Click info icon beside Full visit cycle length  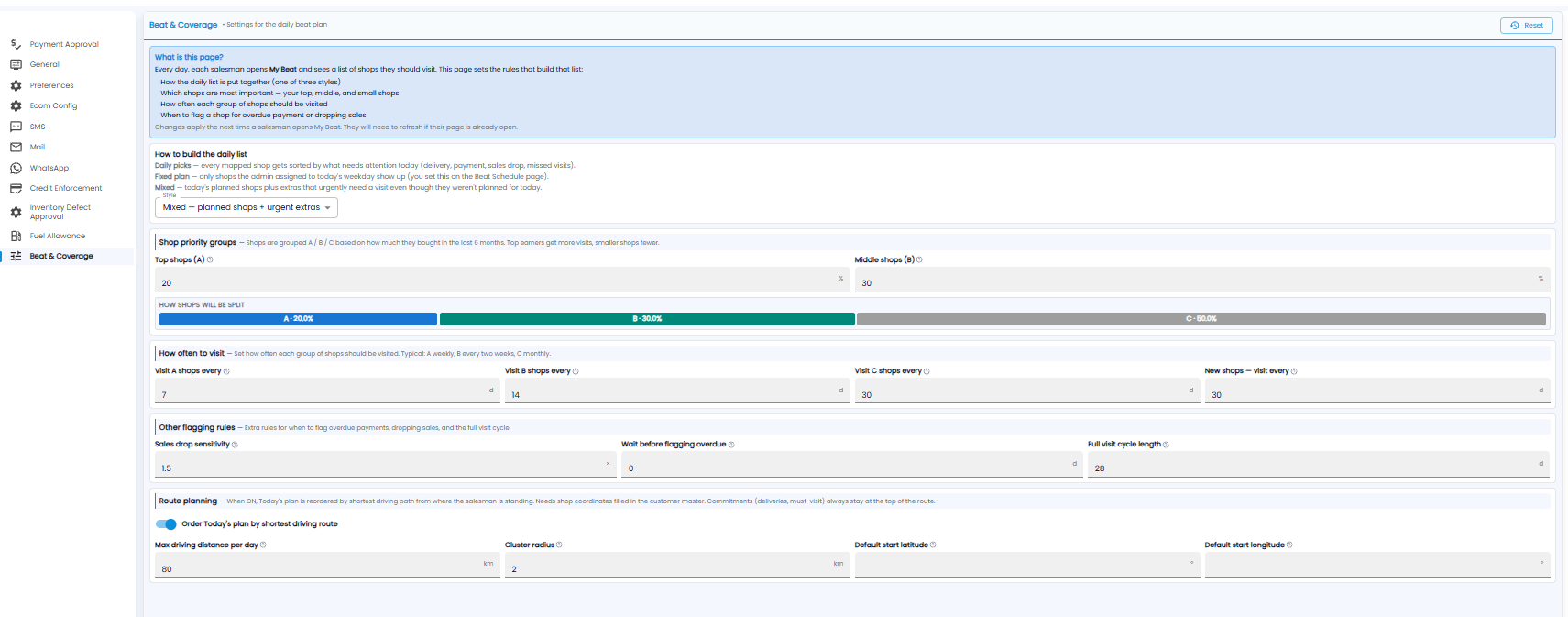point(1166,445)
